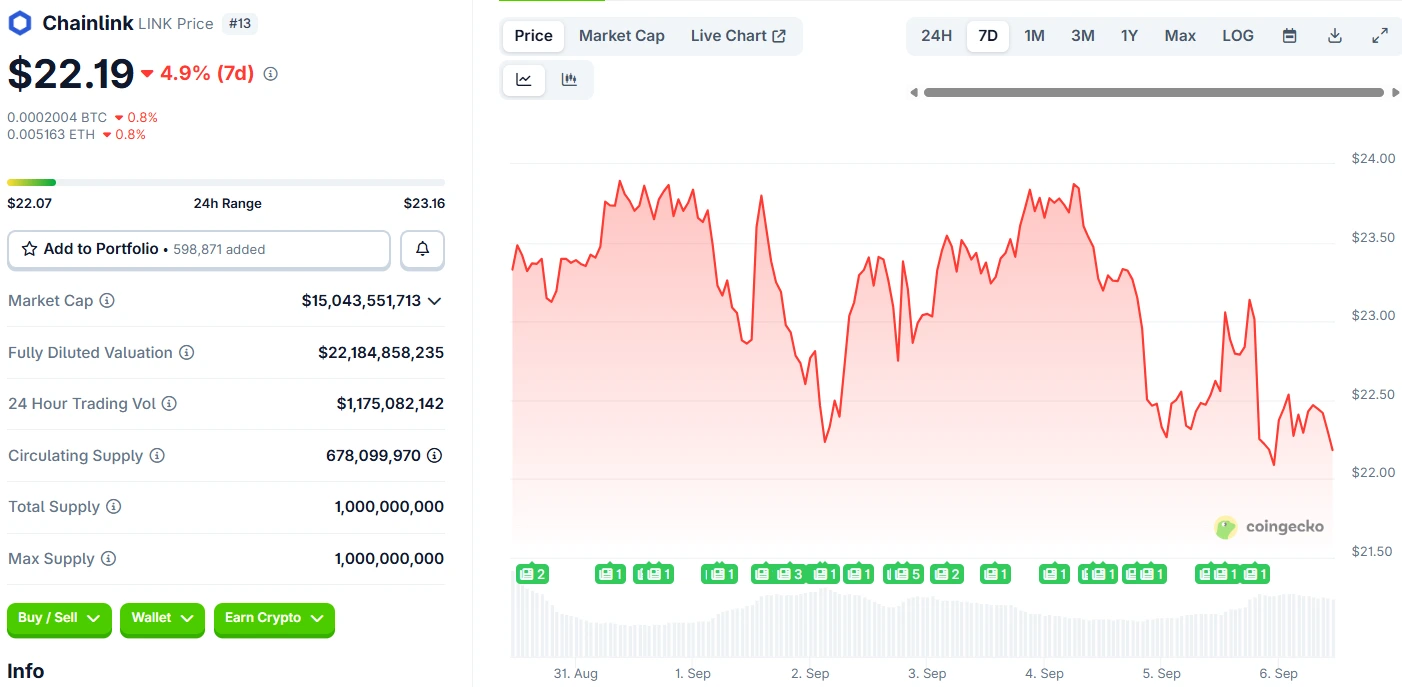Open the calendar date range picker
The height and width of the screenshot is (687, 1402).
(1289, 35)
